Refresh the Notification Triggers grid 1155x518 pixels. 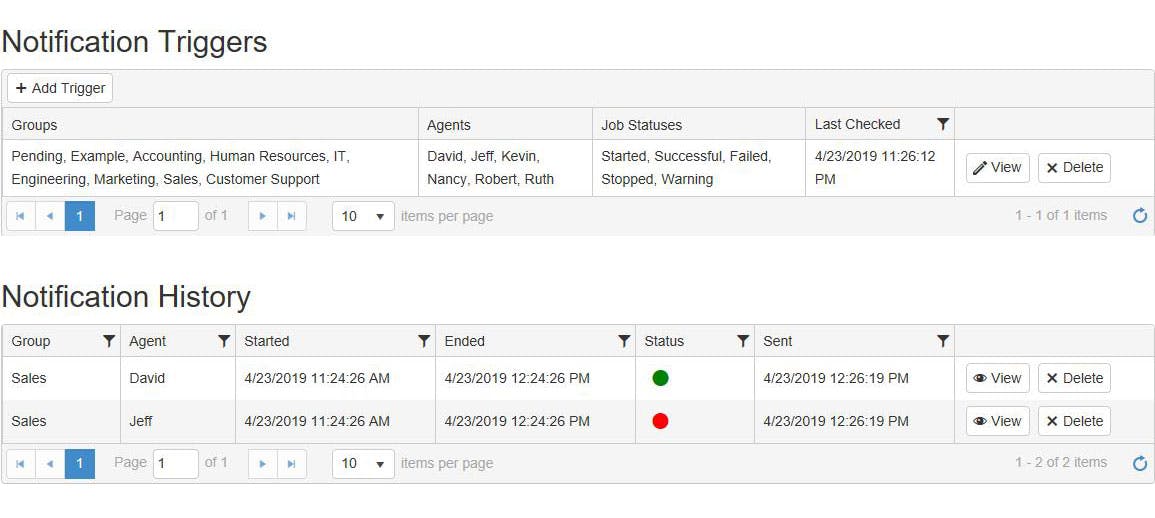(1140, 216)
